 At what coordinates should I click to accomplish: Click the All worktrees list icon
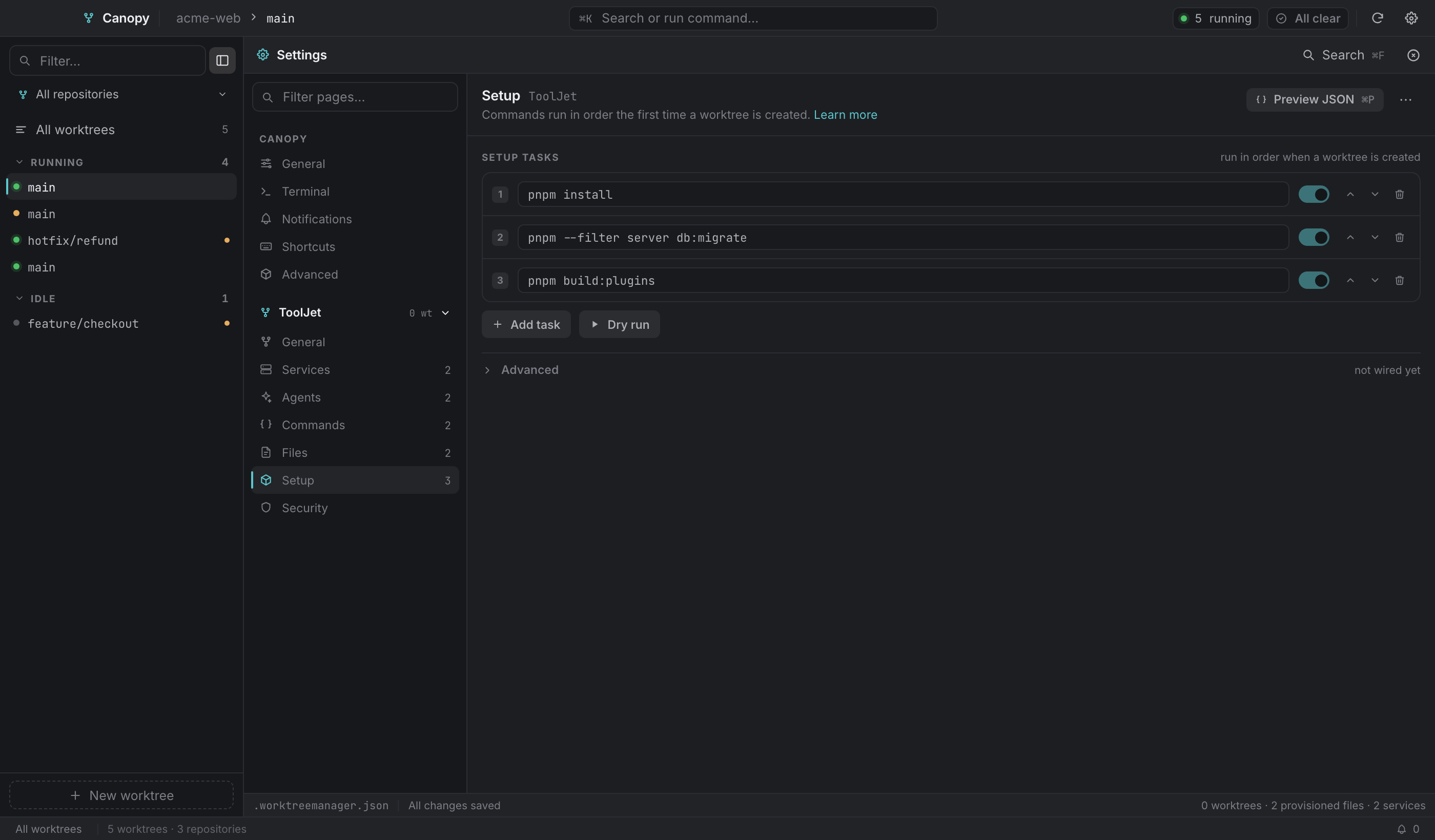[20, 130]
